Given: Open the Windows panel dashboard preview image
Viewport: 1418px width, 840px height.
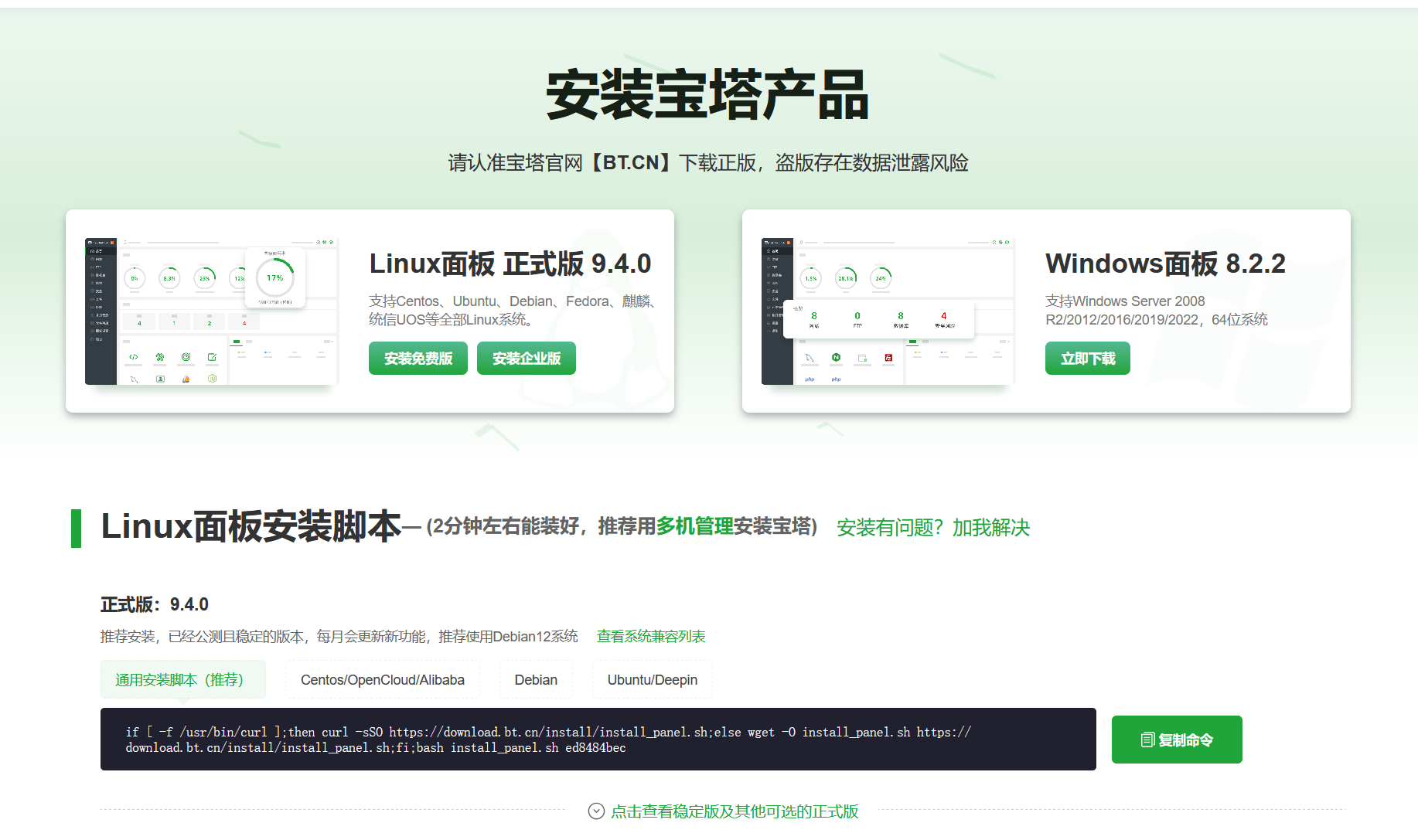Looking at the screenshot, I should (x=887, y=311).
